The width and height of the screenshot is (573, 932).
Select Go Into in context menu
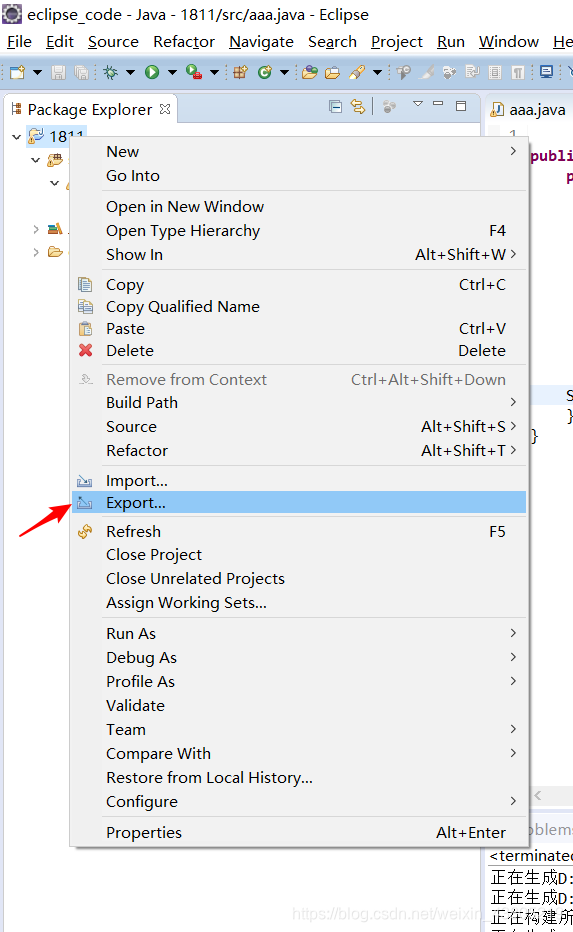click(x=299, y=175)
